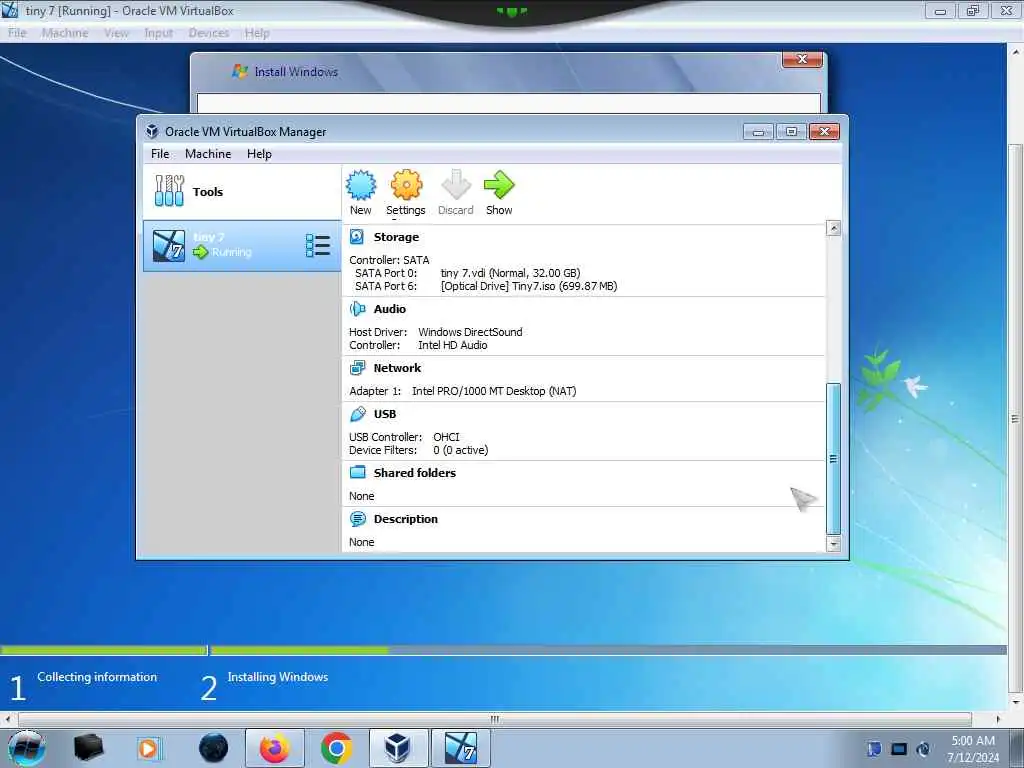Open the VM window Input menu

[x=159, y=33]
